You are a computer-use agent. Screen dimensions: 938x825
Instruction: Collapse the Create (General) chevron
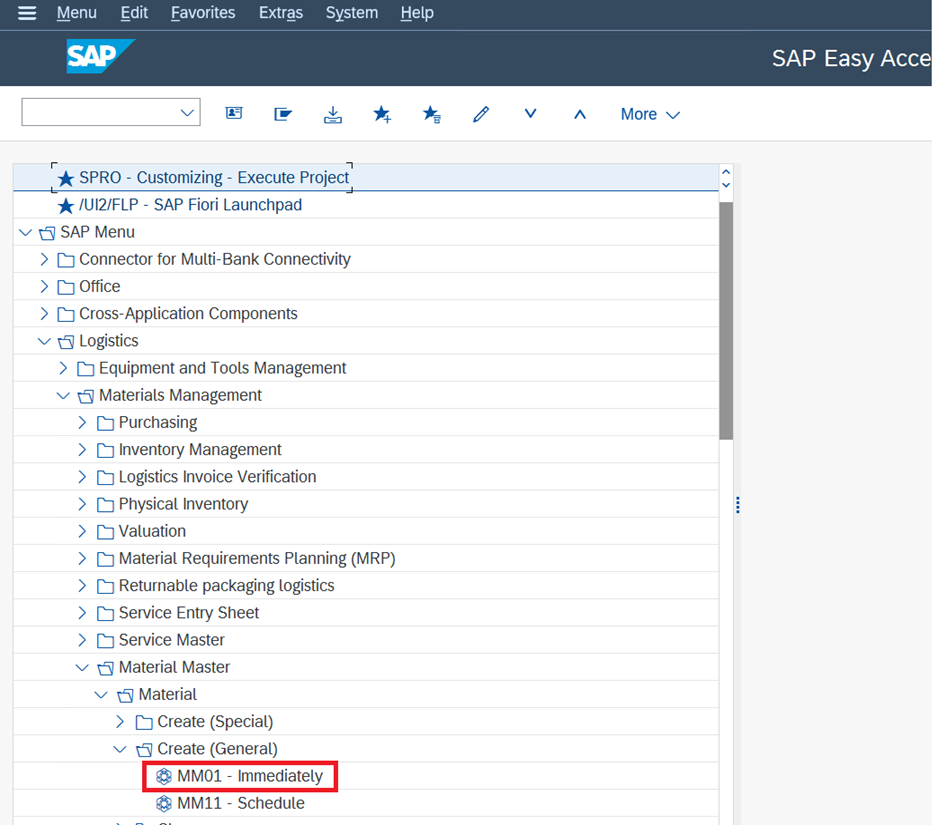[120, 749]
